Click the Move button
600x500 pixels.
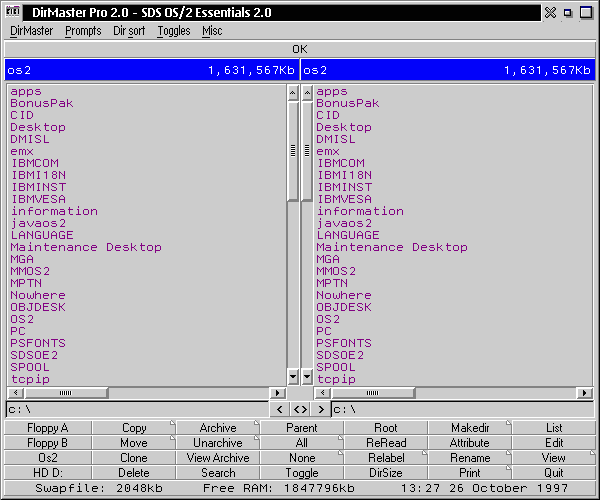(x=134, y=443)
